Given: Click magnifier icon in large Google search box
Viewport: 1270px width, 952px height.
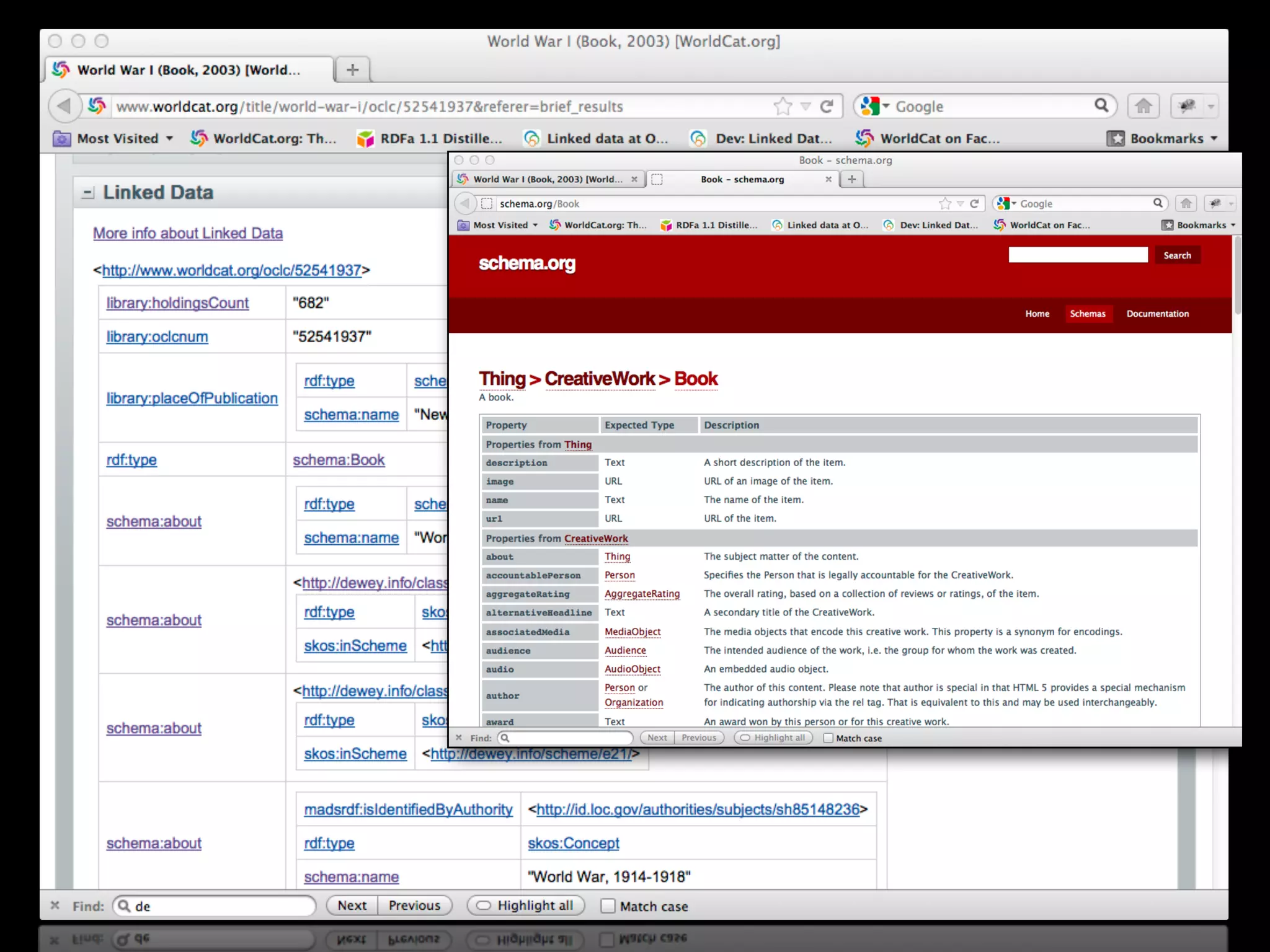Looking at the screenshot, I should click(1101, 106).
